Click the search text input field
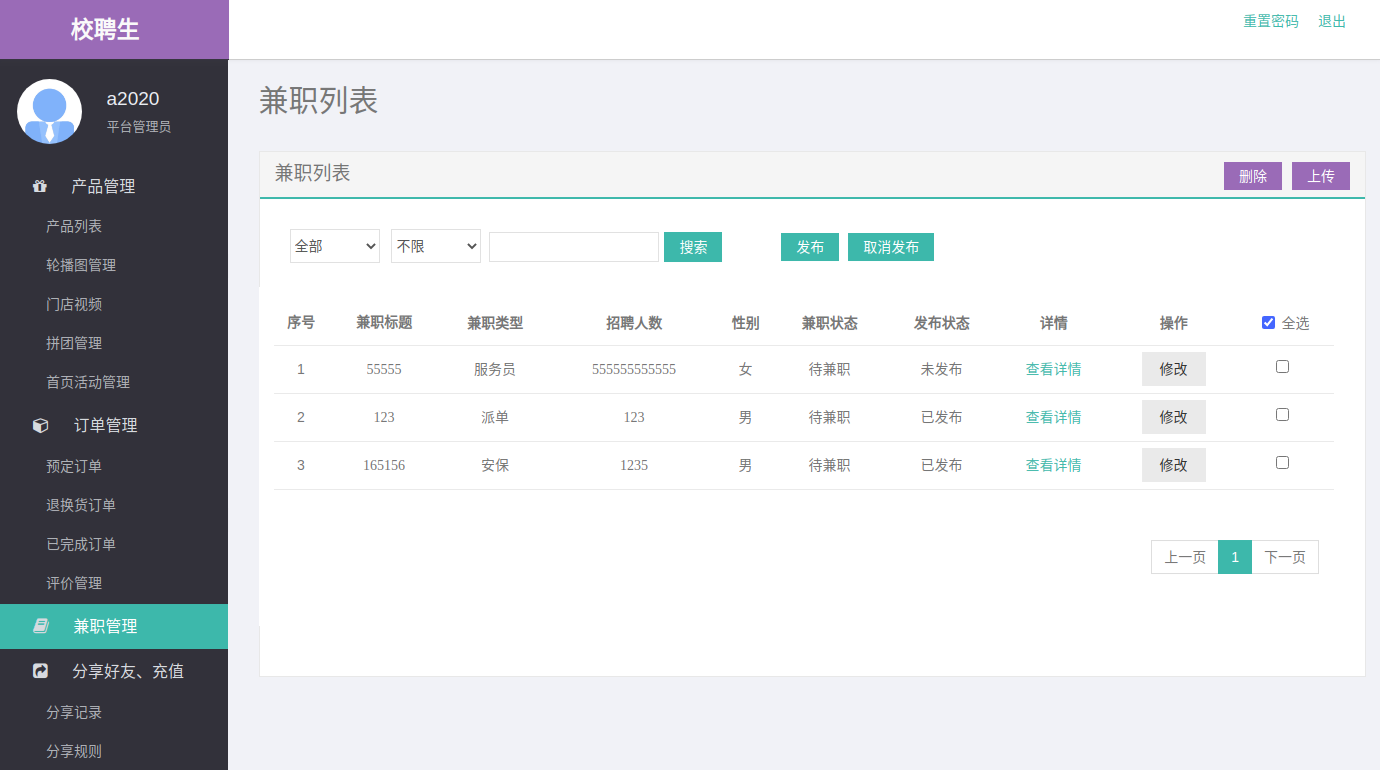The image size is (1380, 770). [574, 247]
